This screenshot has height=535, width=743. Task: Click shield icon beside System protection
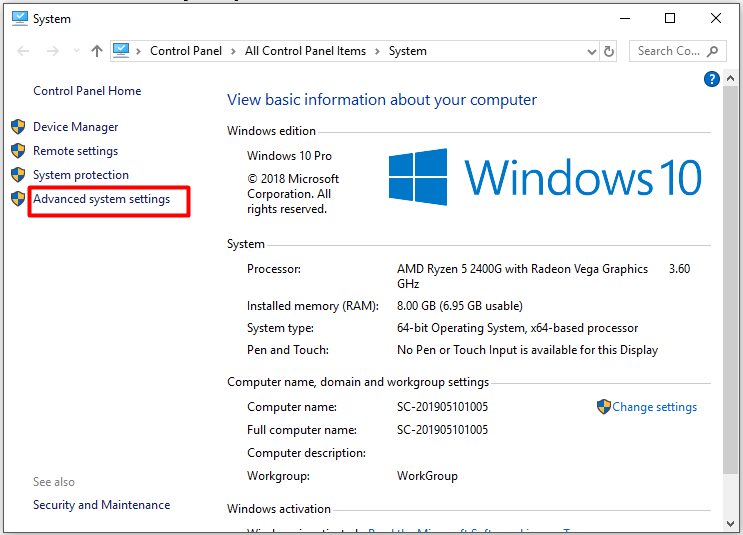[x=18, y=174]
